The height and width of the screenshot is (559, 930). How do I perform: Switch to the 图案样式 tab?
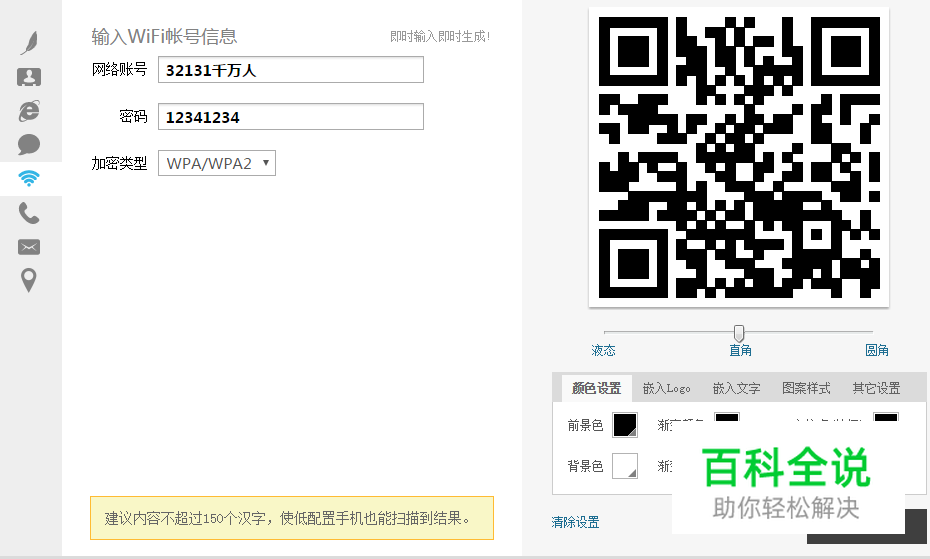click(x=806, y=389)
